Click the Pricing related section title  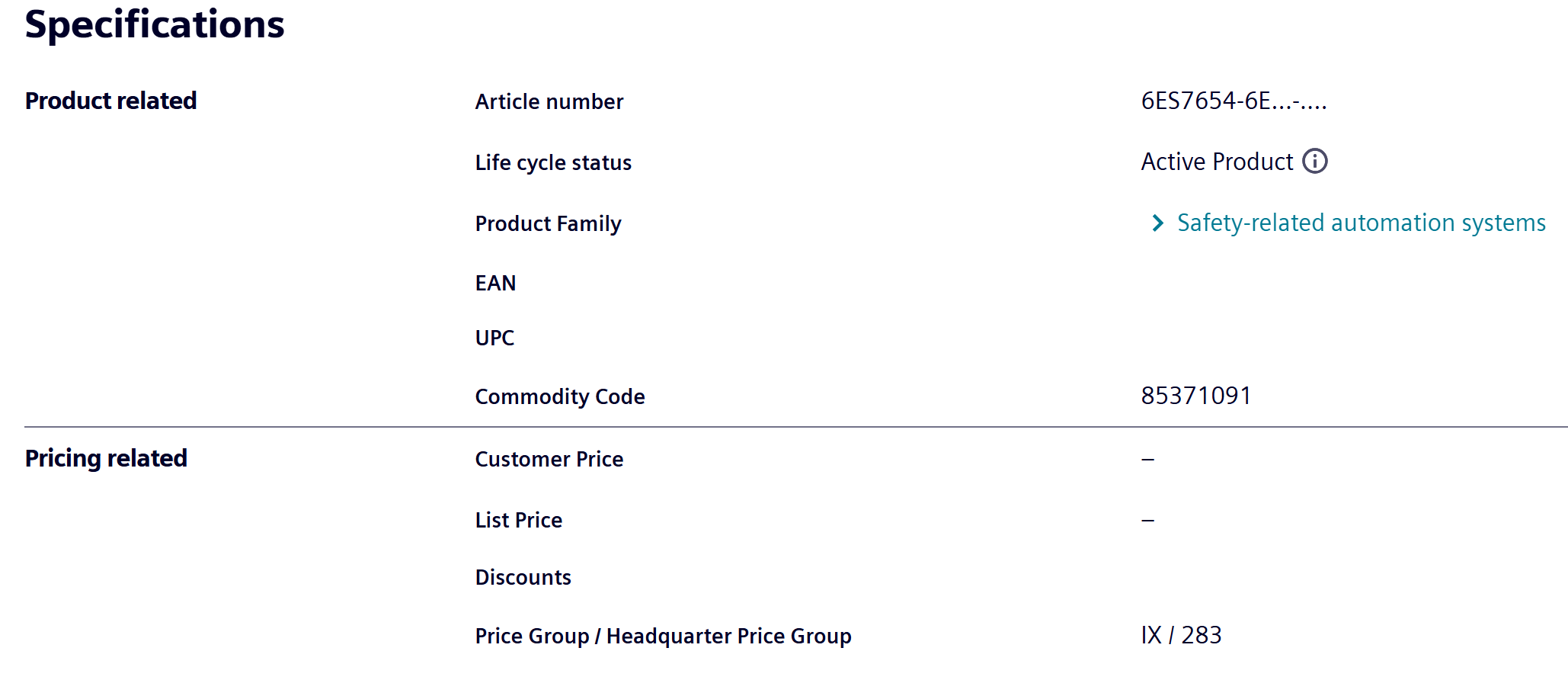coord(106,459)
